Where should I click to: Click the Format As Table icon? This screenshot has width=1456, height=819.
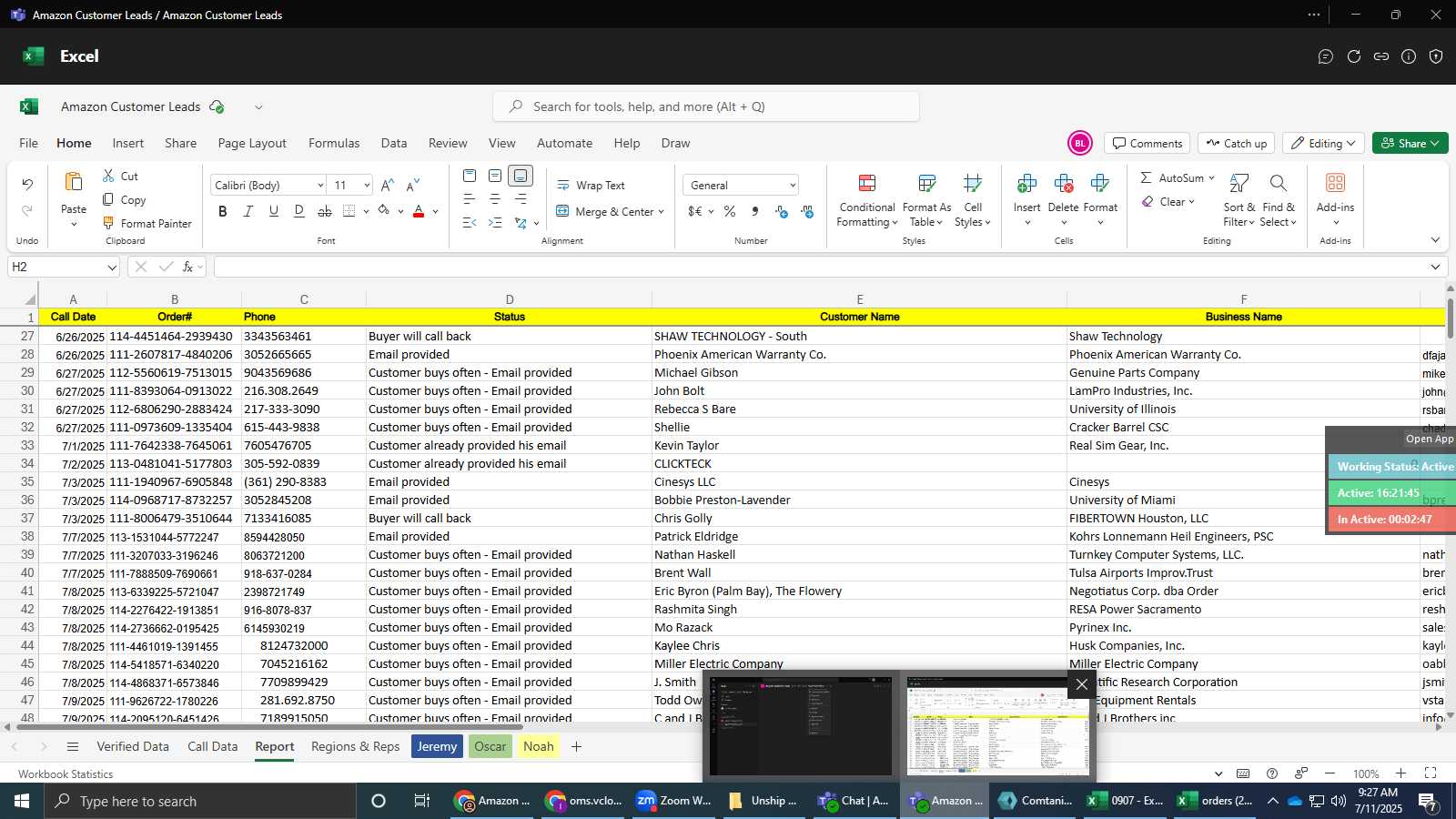coord(926,184)
